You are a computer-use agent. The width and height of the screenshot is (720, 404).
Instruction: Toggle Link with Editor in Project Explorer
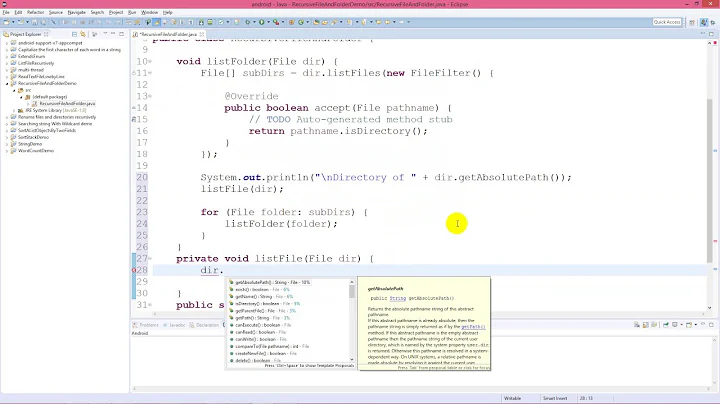[83, 34]
